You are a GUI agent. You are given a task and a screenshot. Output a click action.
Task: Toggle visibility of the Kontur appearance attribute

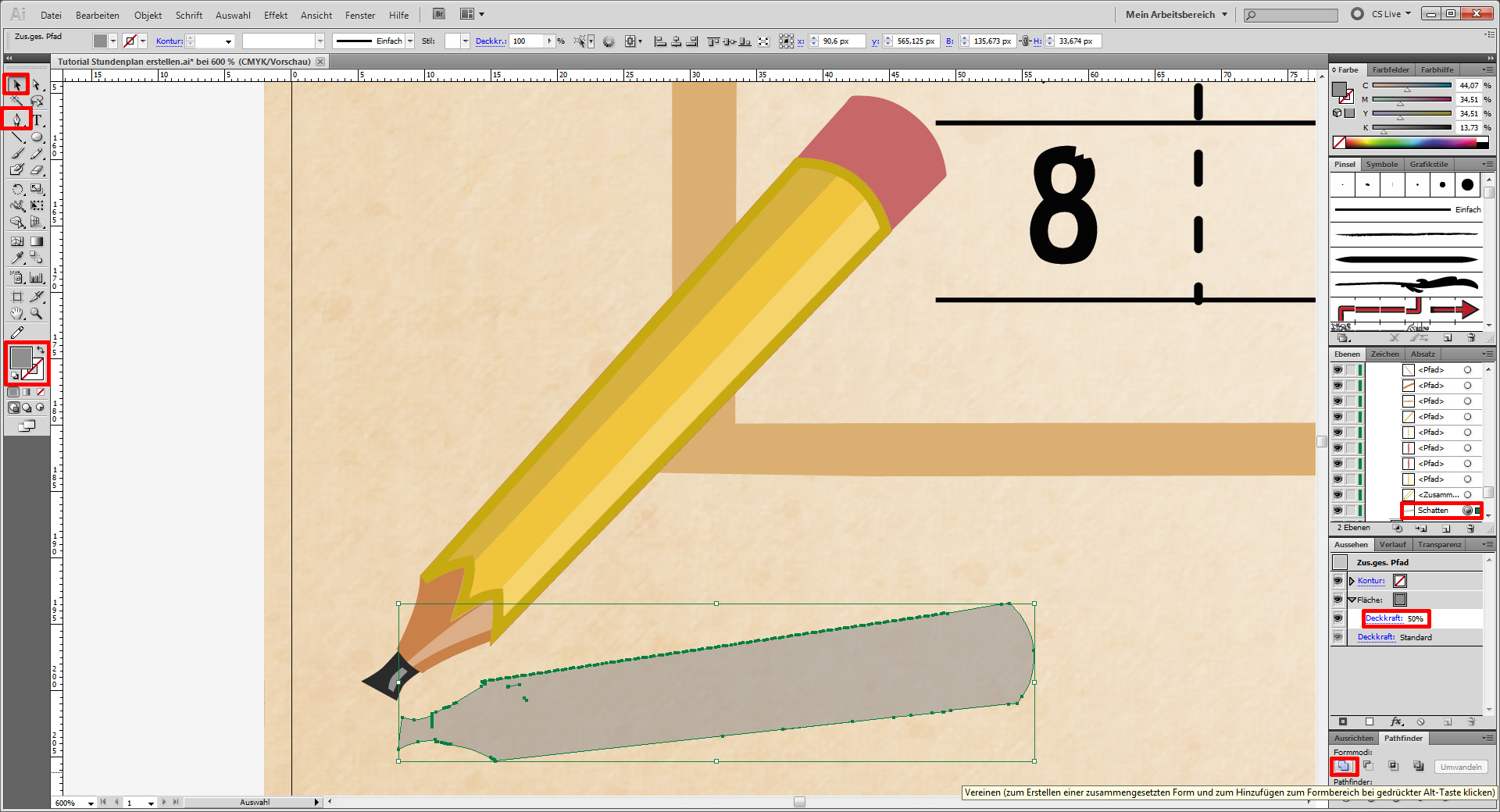click(x=1337, y=581)
